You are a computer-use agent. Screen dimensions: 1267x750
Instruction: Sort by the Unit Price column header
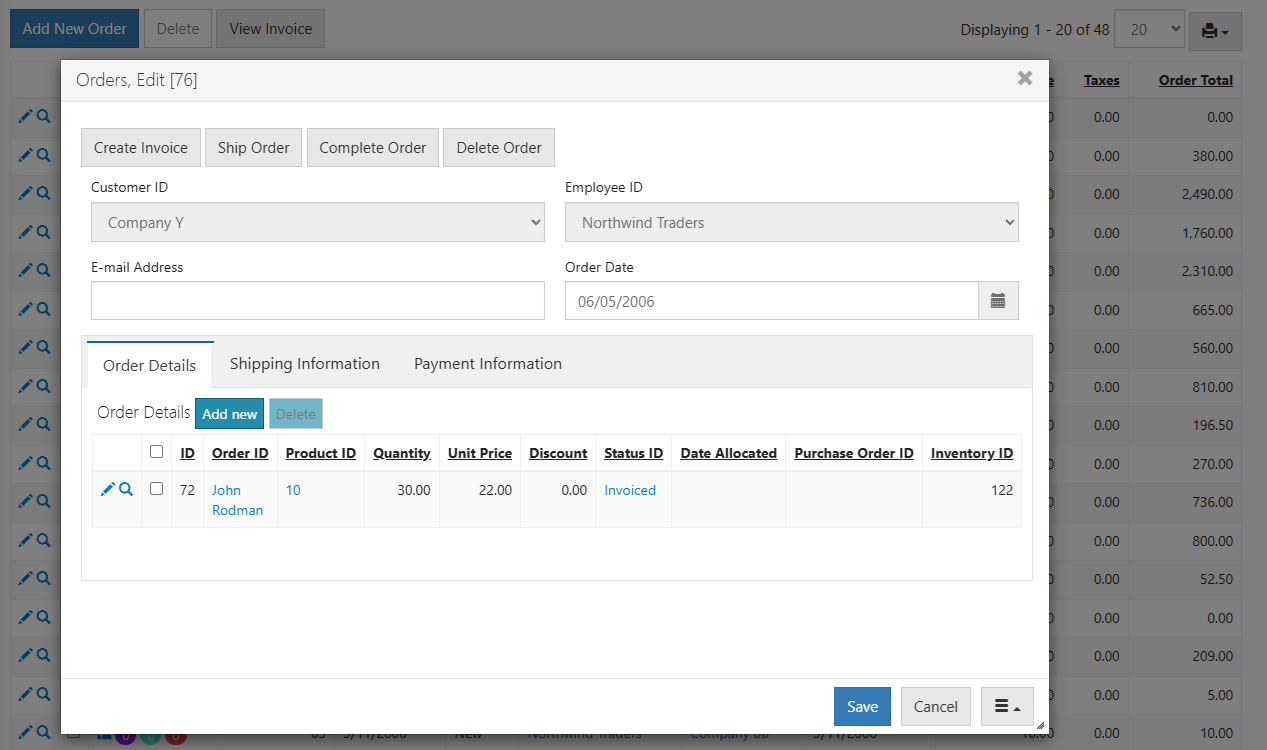[x=480, y=453]
